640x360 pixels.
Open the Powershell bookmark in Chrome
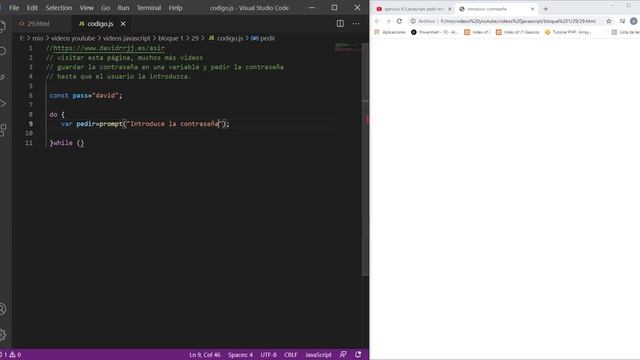[434, 32]
